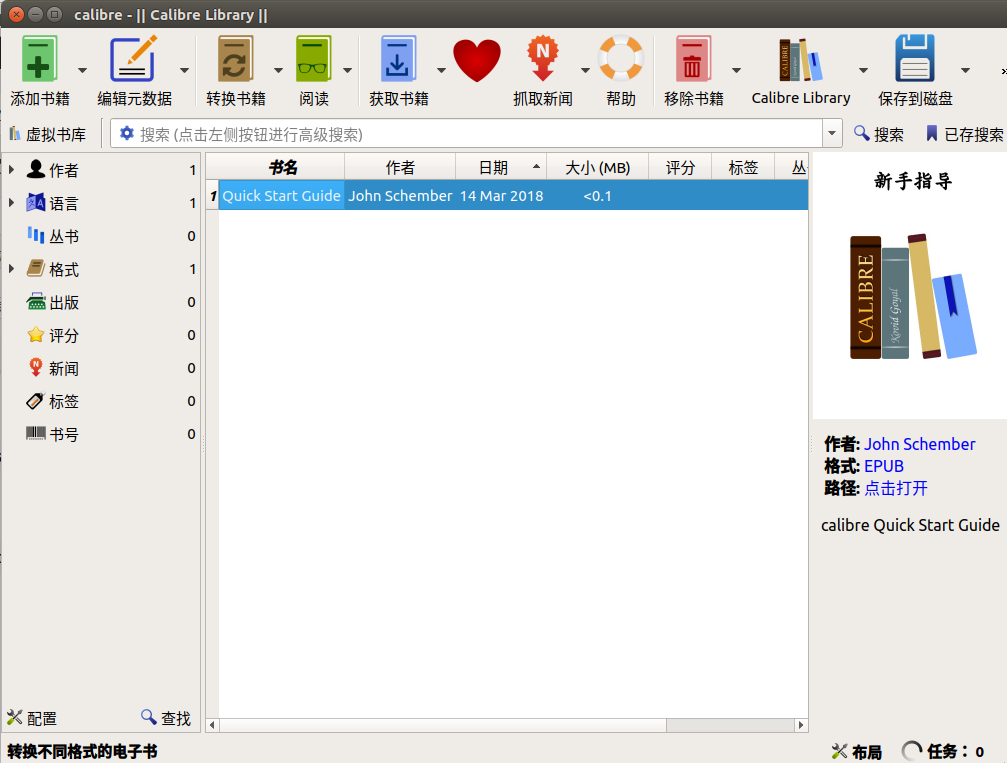The height and width of the screenshot is (763, 1007).
Task: Expand the 格式 (Formats) category
Action: (x=12, y=268)
